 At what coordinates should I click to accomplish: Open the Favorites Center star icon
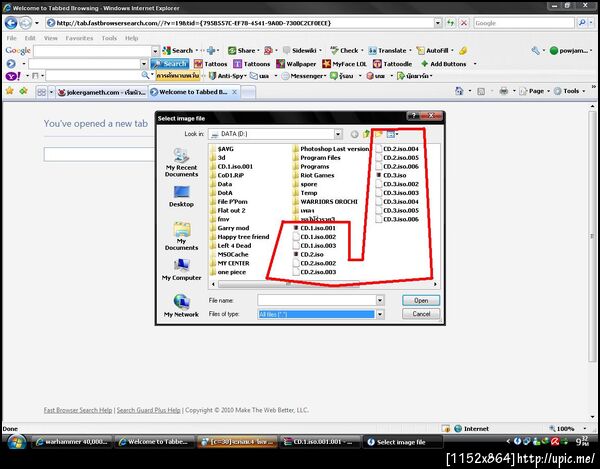click(x=10, y=91)
